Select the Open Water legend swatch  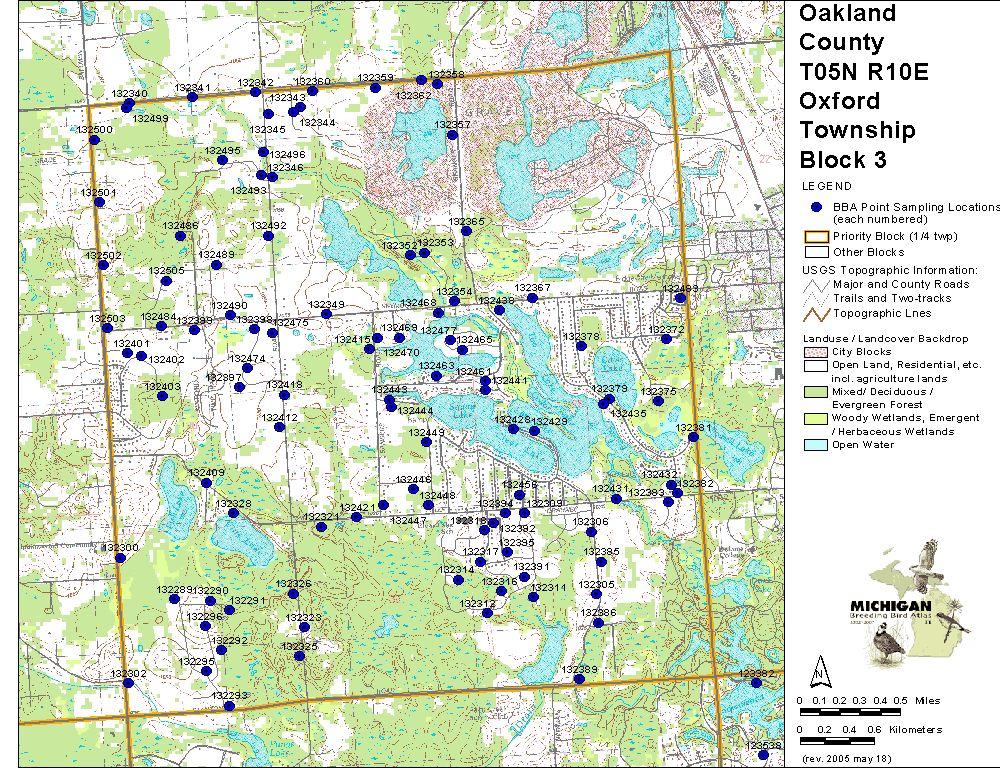click(816, 445)
